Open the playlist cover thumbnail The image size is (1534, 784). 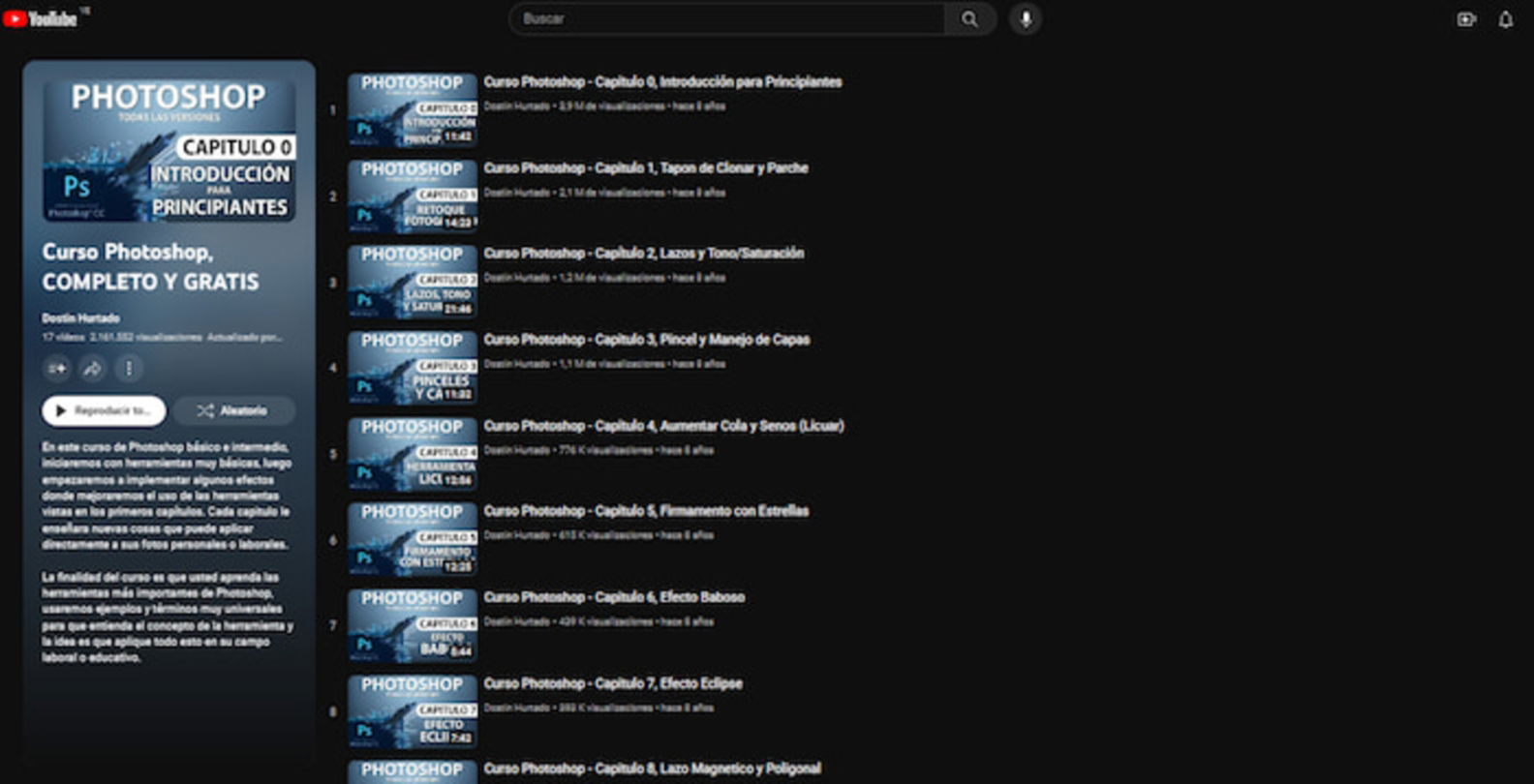tap(169, 151)
